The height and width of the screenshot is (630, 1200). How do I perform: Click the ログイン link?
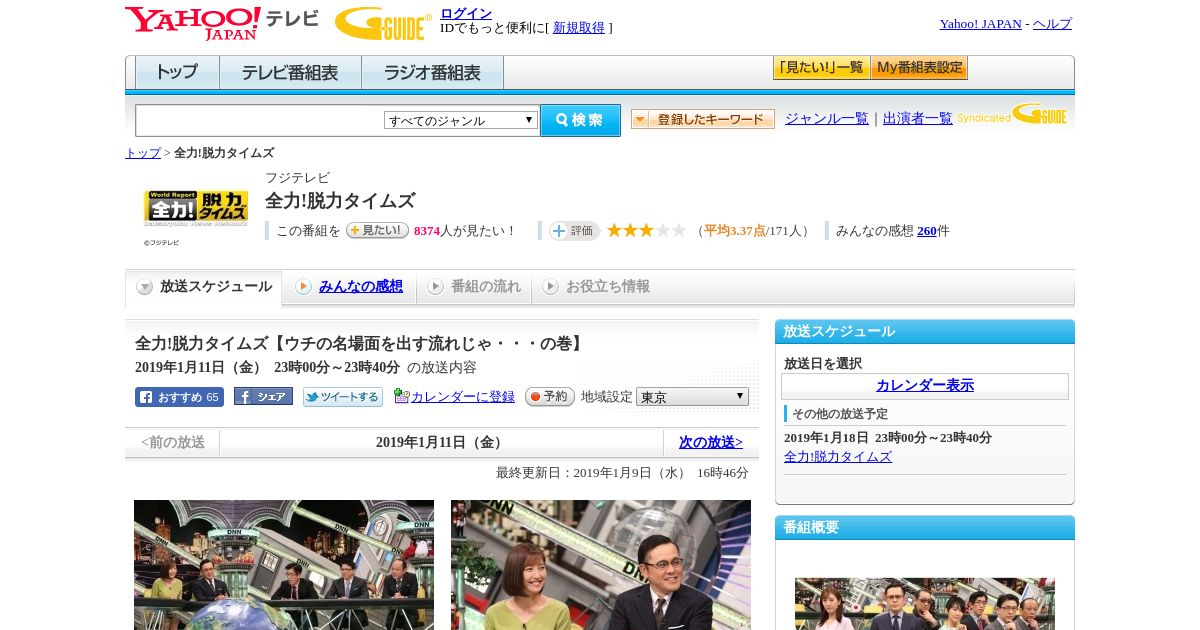pyautogui.click(x=466, y=13)
